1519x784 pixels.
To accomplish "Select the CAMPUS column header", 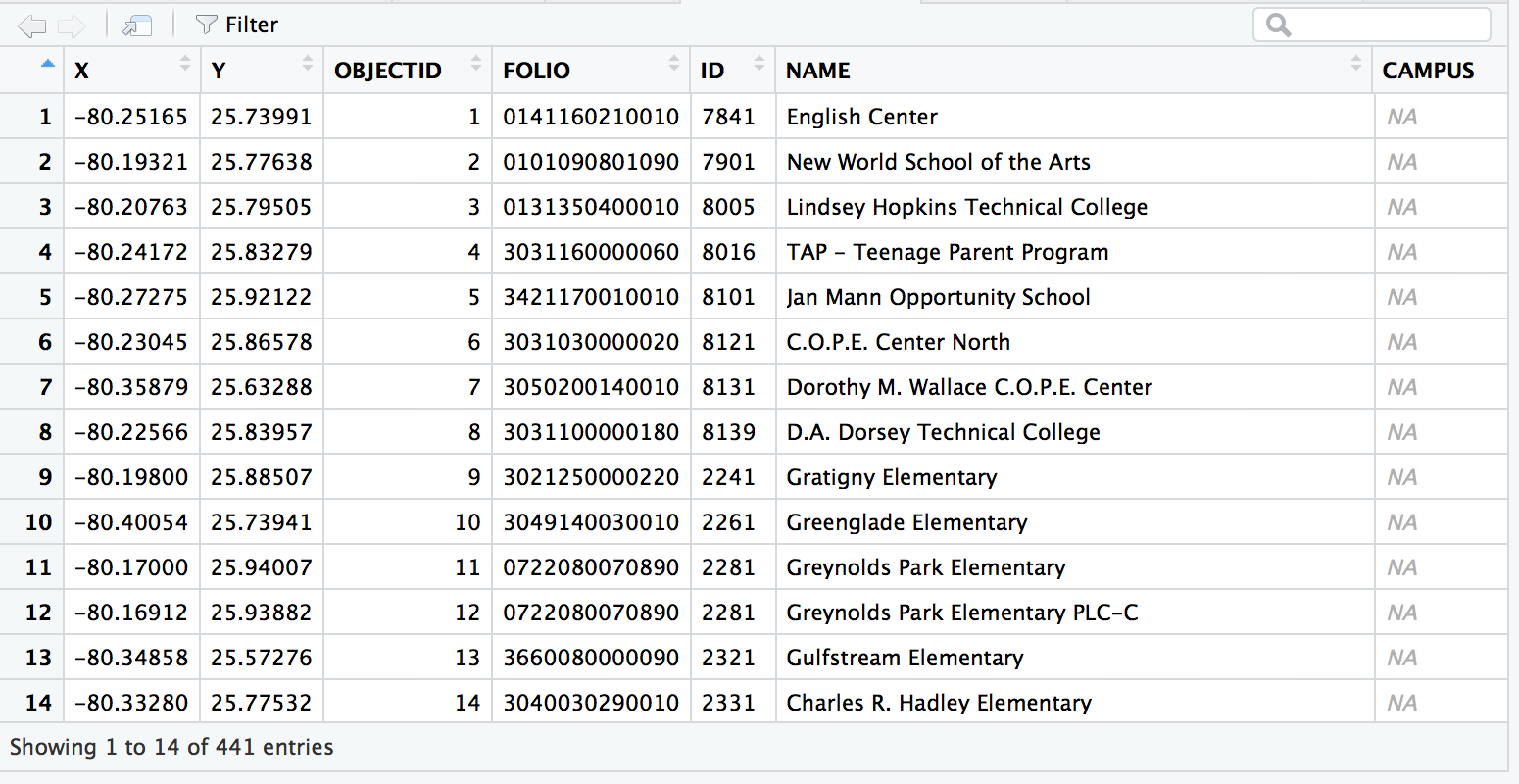I will point(1440,71).
